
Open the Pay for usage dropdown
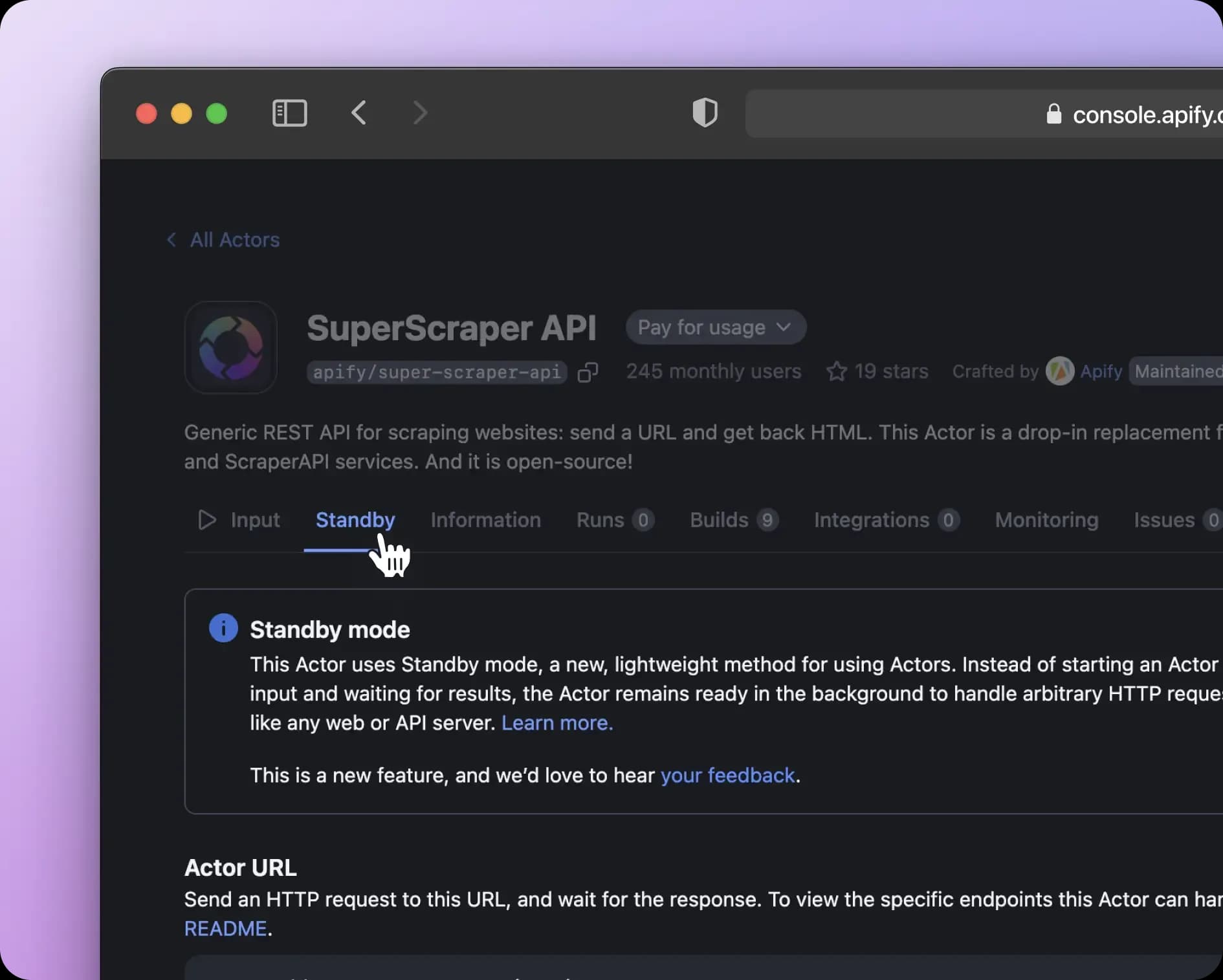tap(716, 327)
